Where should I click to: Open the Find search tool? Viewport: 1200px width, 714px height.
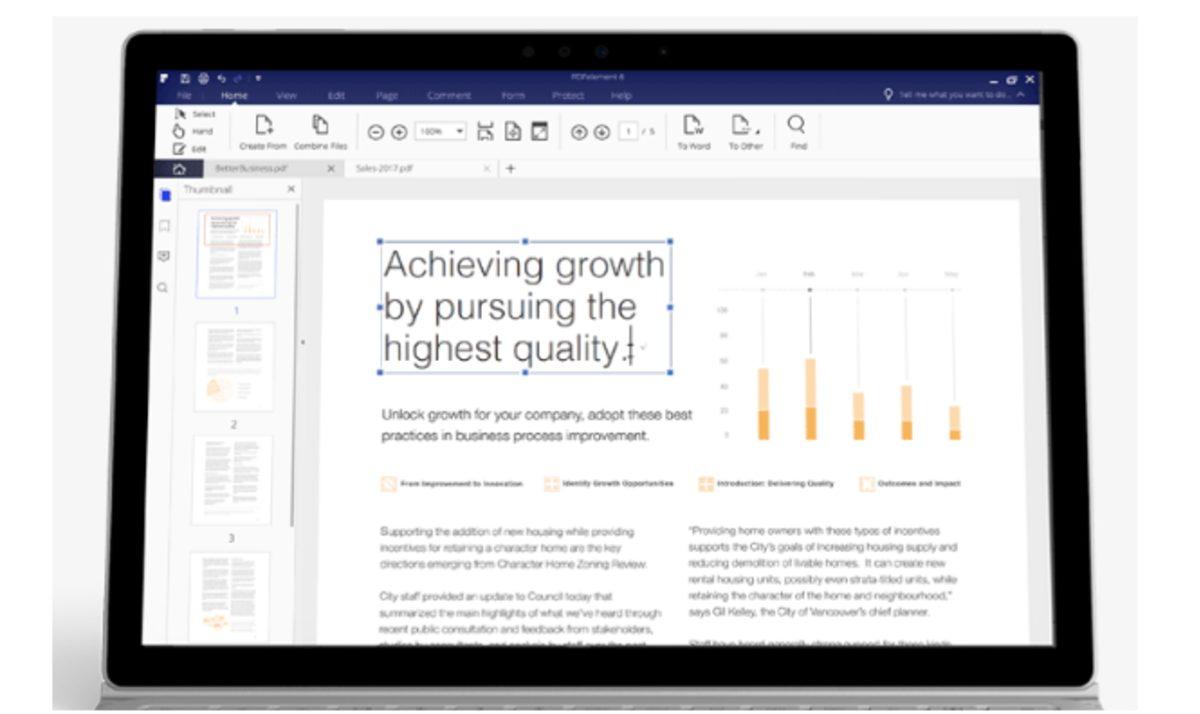[797, 126]
